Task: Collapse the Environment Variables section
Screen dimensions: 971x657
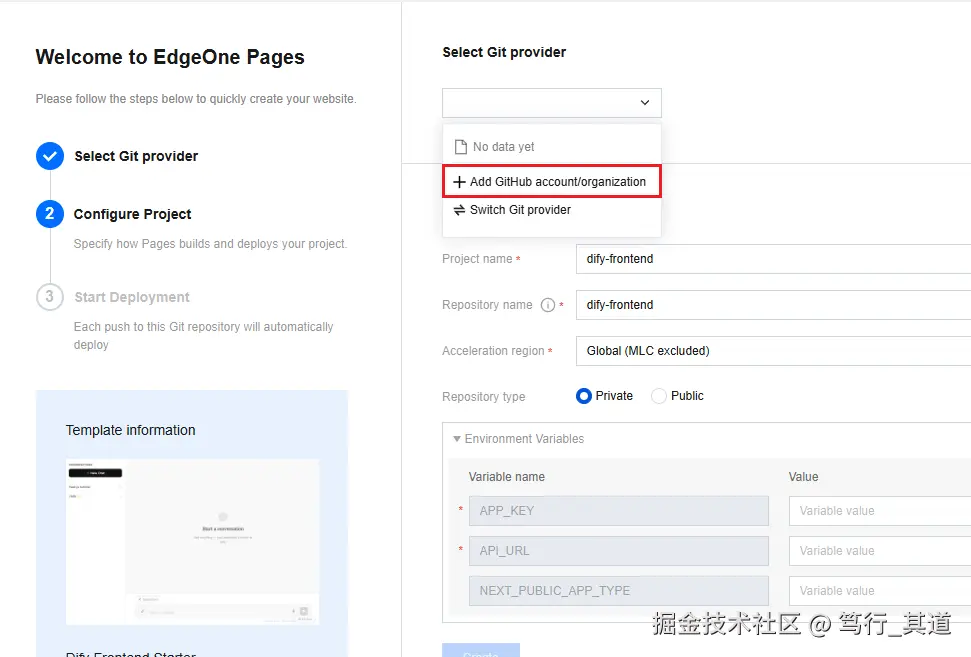Action: click(x=457, y=438)
